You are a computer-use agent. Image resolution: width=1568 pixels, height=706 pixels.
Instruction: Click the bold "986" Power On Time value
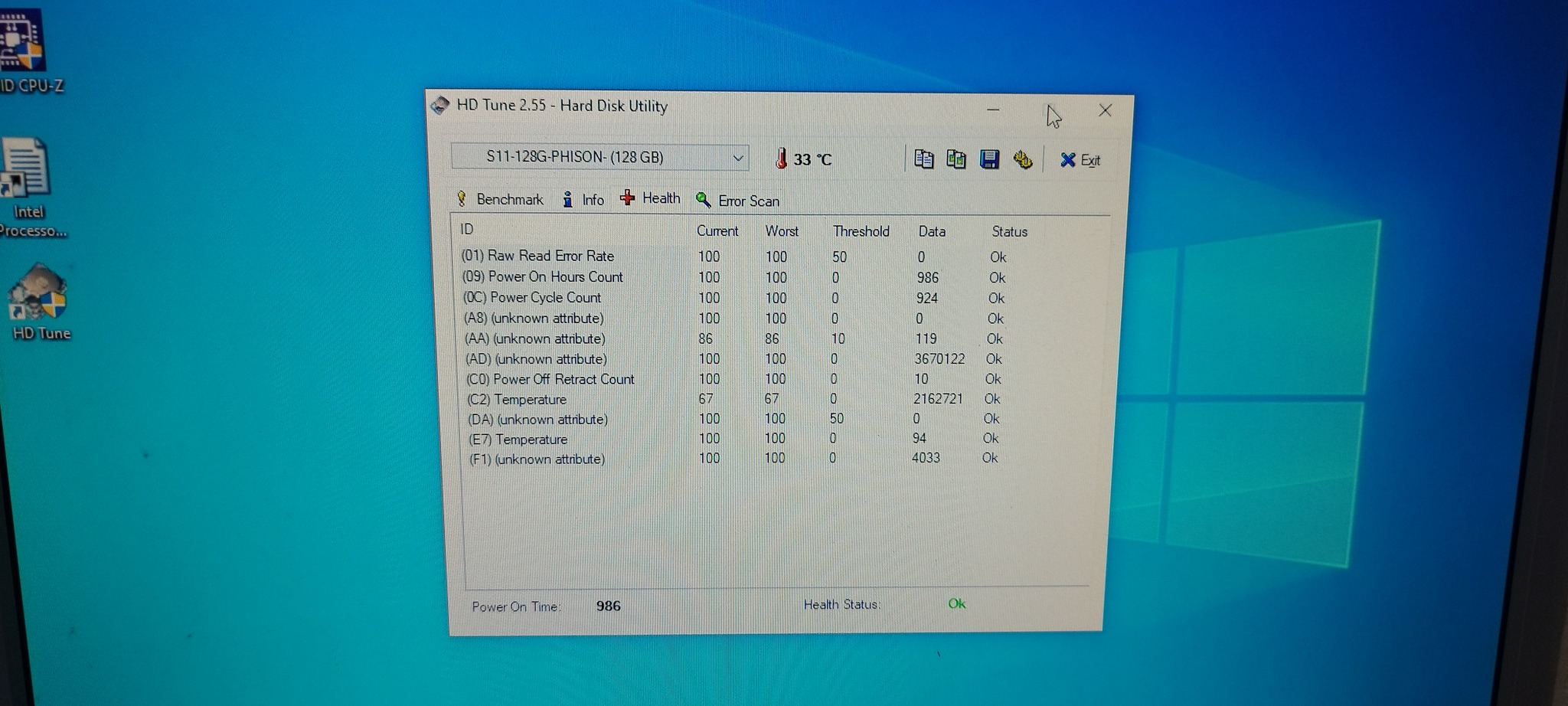click(609, 606)
